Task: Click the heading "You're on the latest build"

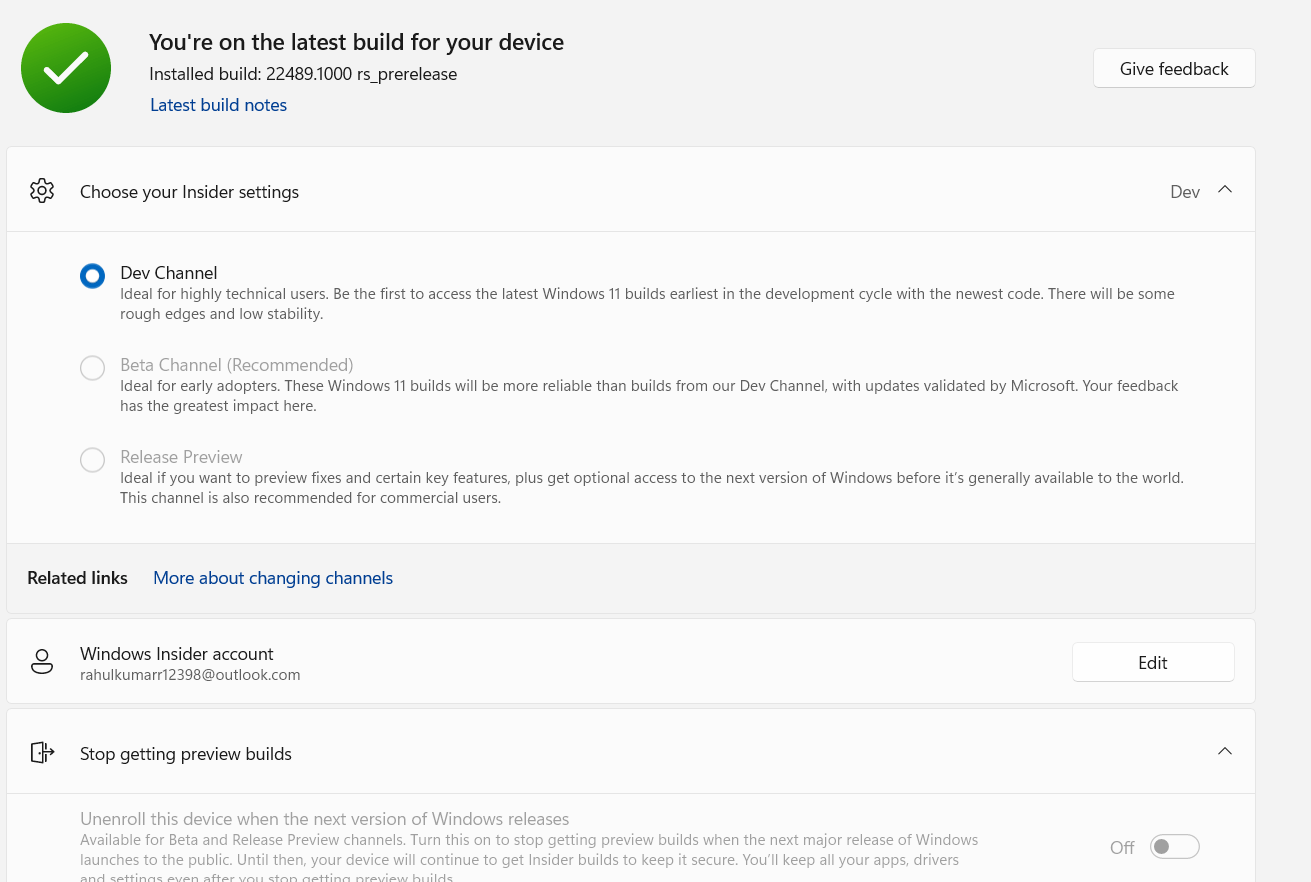Action: 356,42
